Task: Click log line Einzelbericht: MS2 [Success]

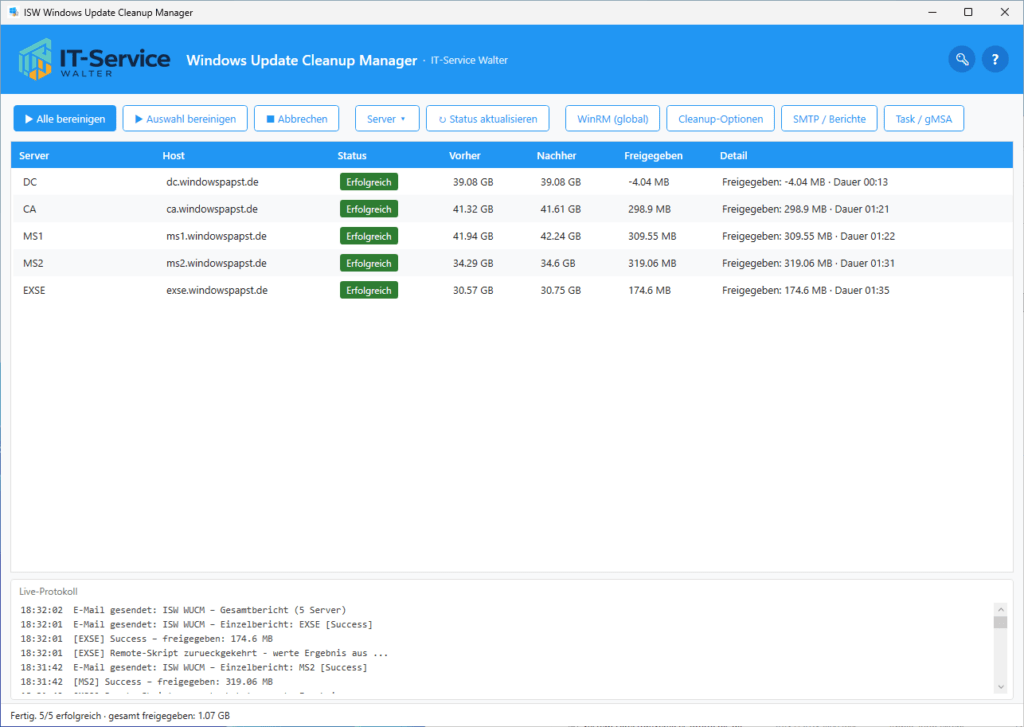Action: 193,667
